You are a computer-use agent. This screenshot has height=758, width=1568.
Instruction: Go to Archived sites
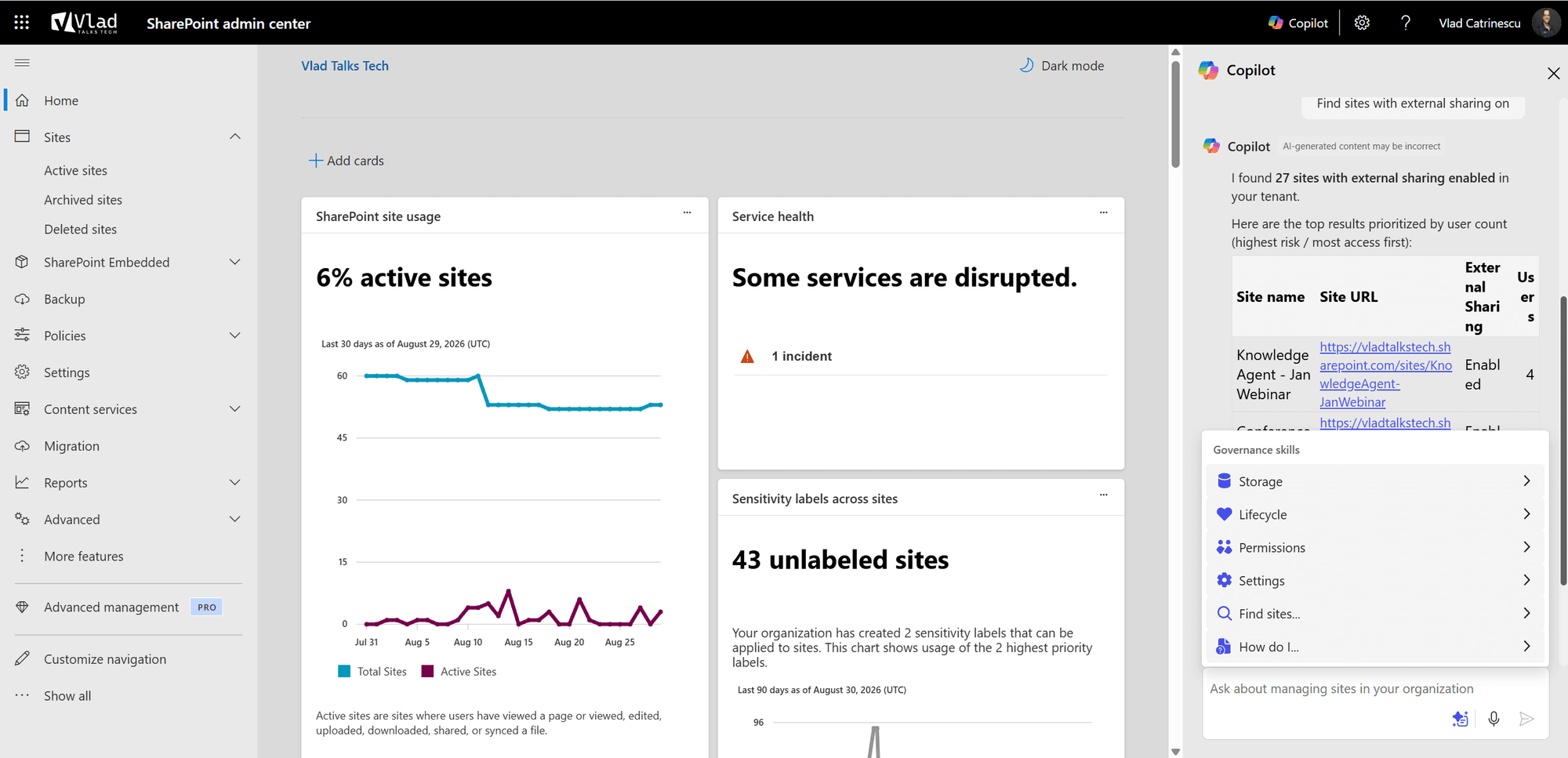[83, 200]
